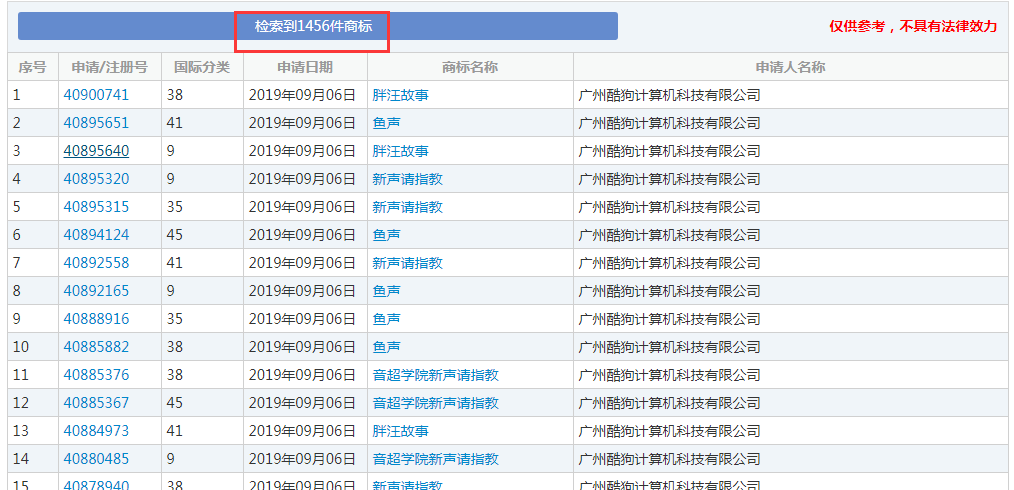Select serial number 11 cell
Image resolution: width=1014 pixels, height=490 pixels.
tap(32, 375)
